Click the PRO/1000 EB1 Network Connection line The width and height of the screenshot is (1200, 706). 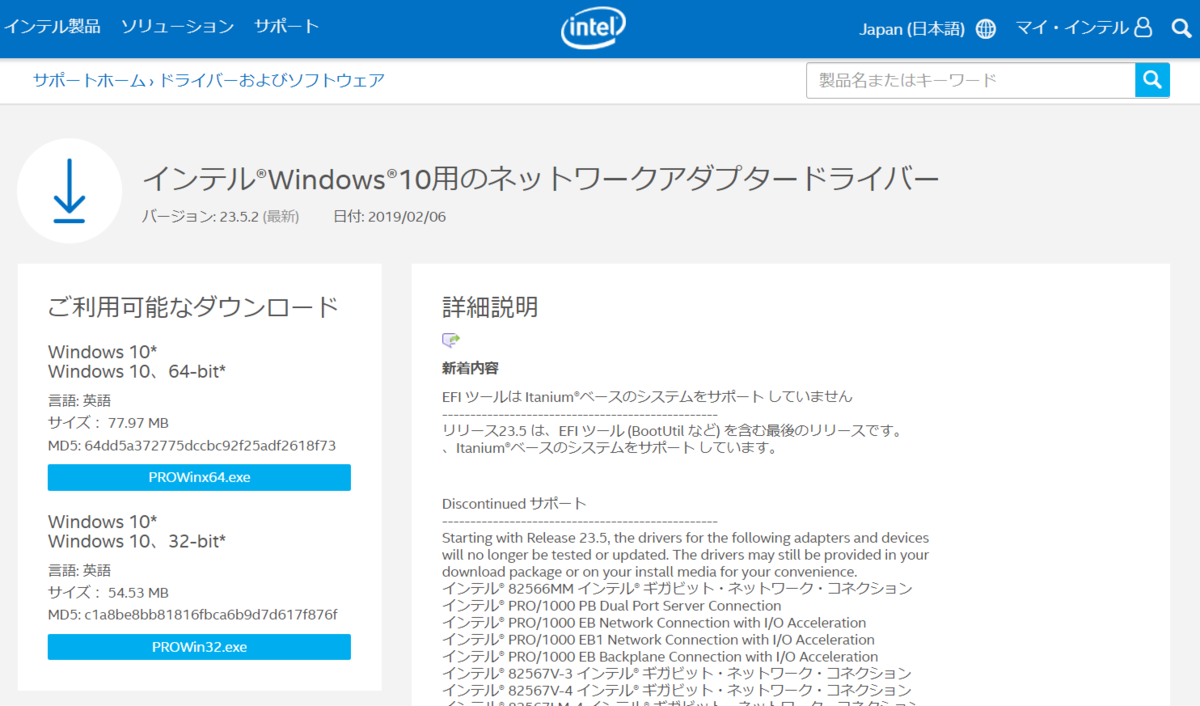click(658, 639)
